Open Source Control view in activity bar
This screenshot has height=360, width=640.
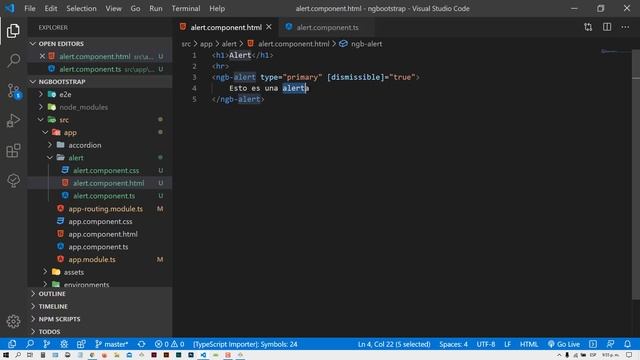pos(13,91)
